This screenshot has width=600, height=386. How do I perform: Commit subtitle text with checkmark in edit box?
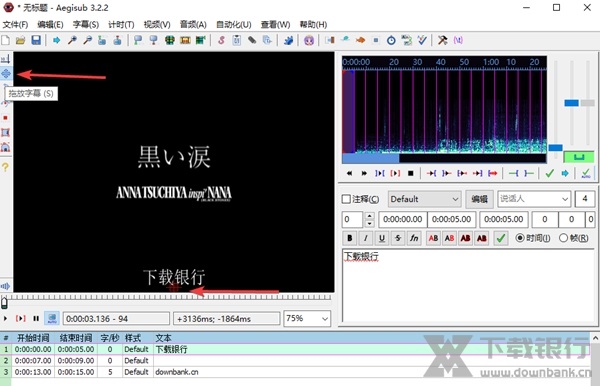click(501, 238)
